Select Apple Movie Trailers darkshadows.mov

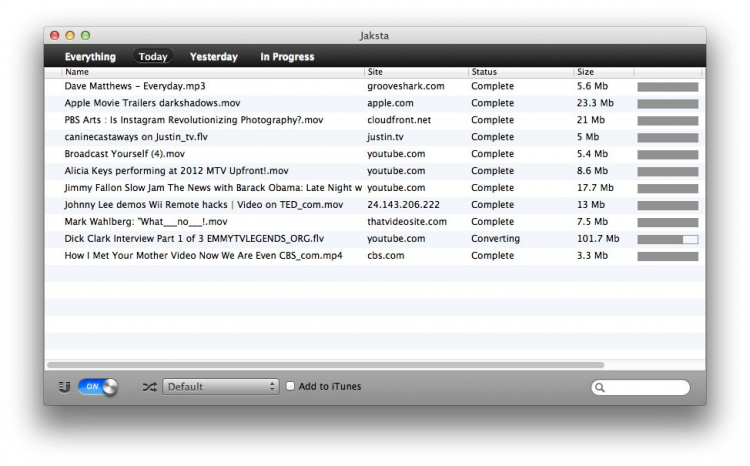[x=152, y=103]
